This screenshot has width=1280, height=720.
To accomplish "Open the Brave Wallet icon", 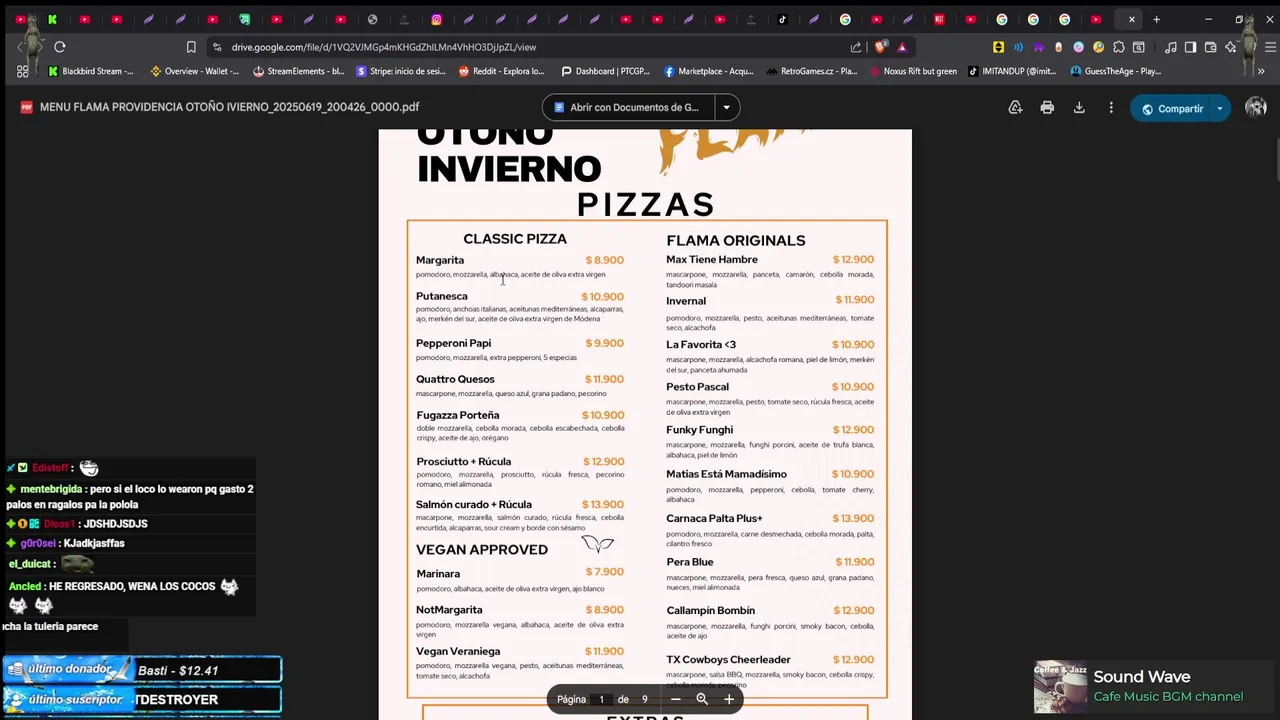I will 1210,47.
